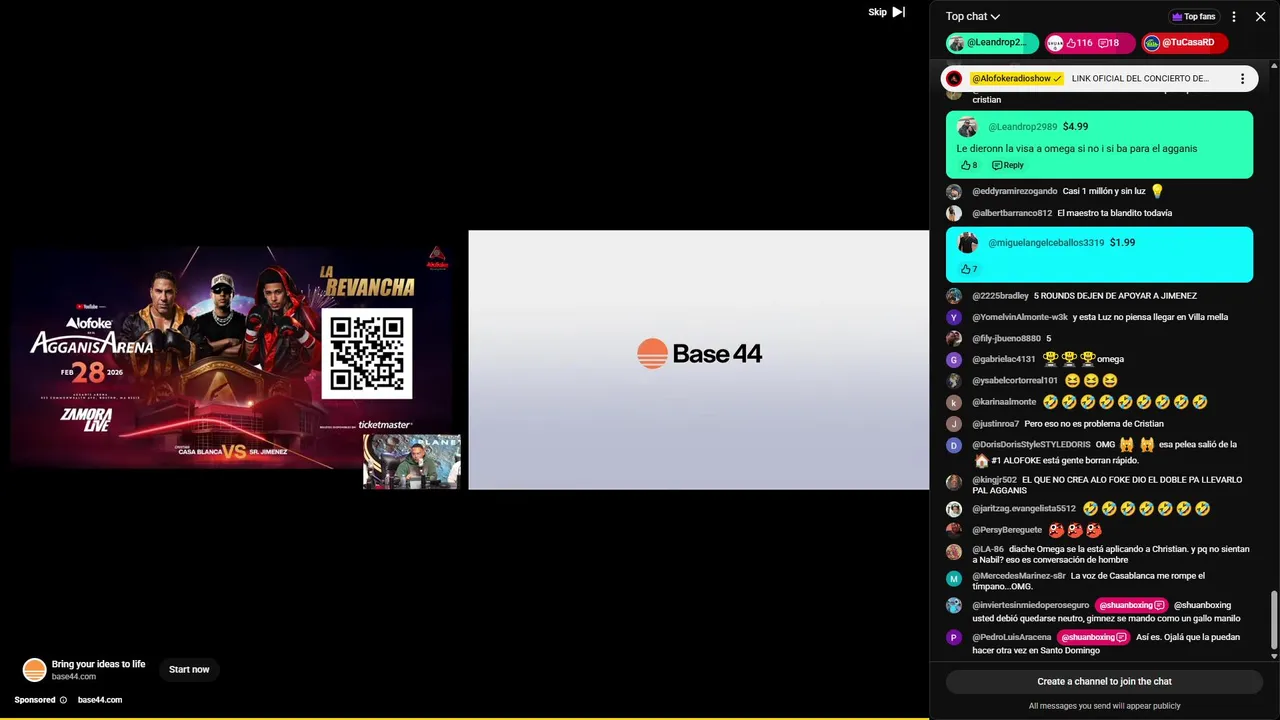Open @eddyramirezogando's avatar

954,191
